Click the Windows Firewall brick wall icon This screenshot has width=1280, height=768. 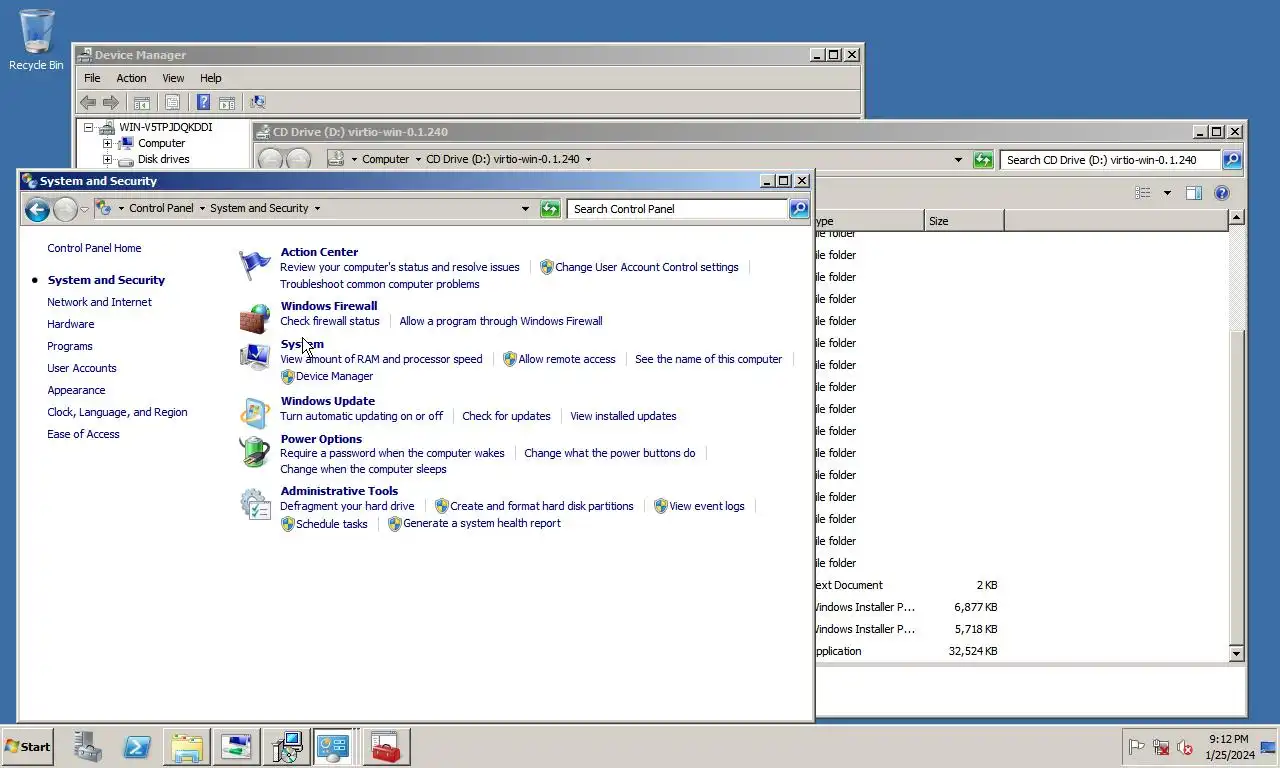(255, 318)
